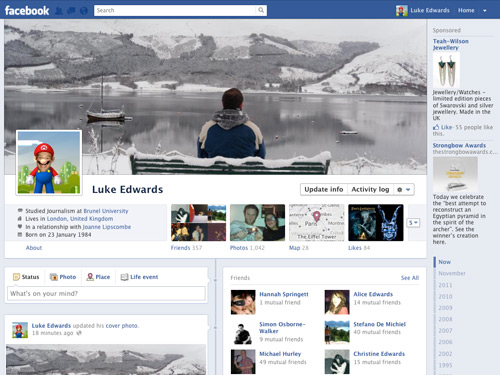Open the Activity log
Image resolution: width=500 pixels, height=375 pixels.
(x=370, y=189)
